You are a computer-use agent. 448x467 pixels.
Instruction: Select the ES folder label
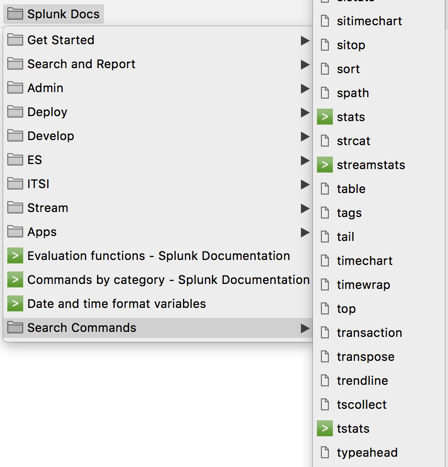tap(35, 160)
